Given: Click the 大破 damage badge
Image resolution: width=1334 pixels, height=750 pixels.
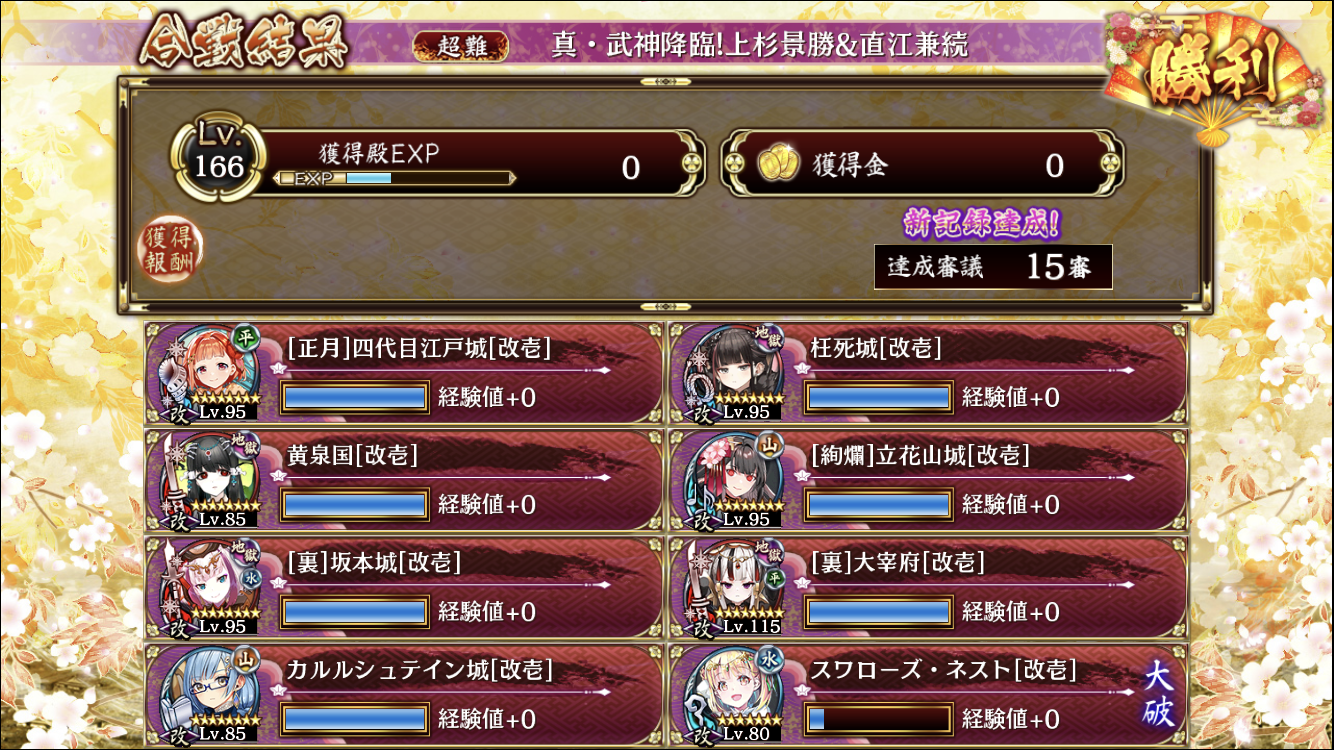Looking at the screenshot, I should (1160, 693).
